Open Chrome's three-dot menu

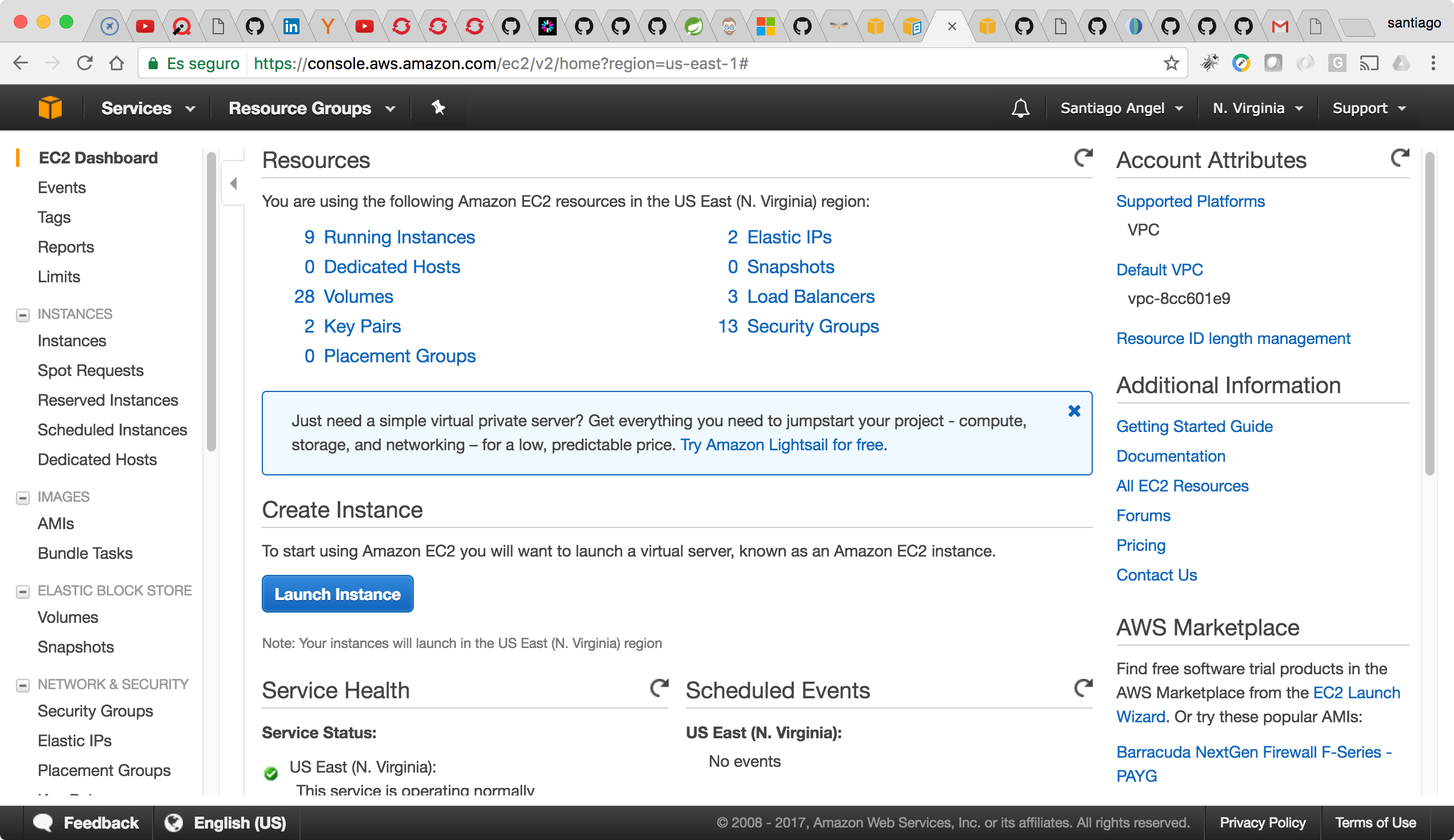pos(1433,63)
